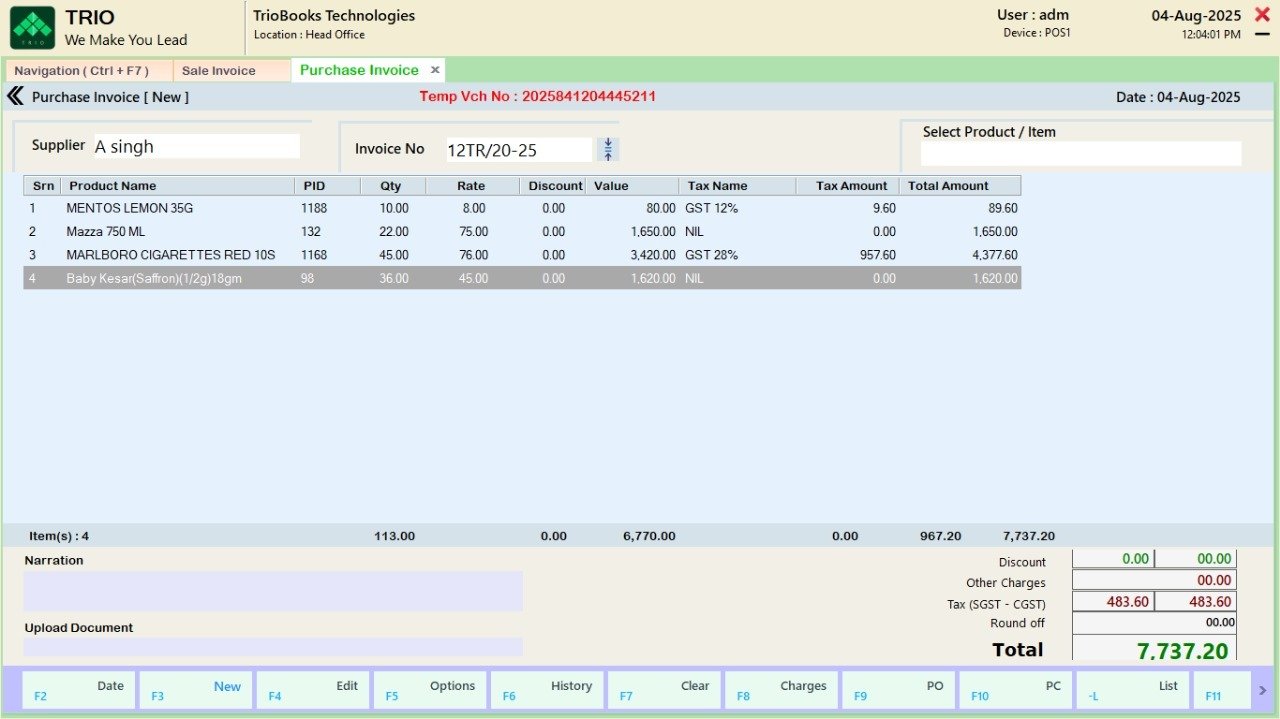
Task: Click the Supplier name input field
Action: [x=196, y=147]
